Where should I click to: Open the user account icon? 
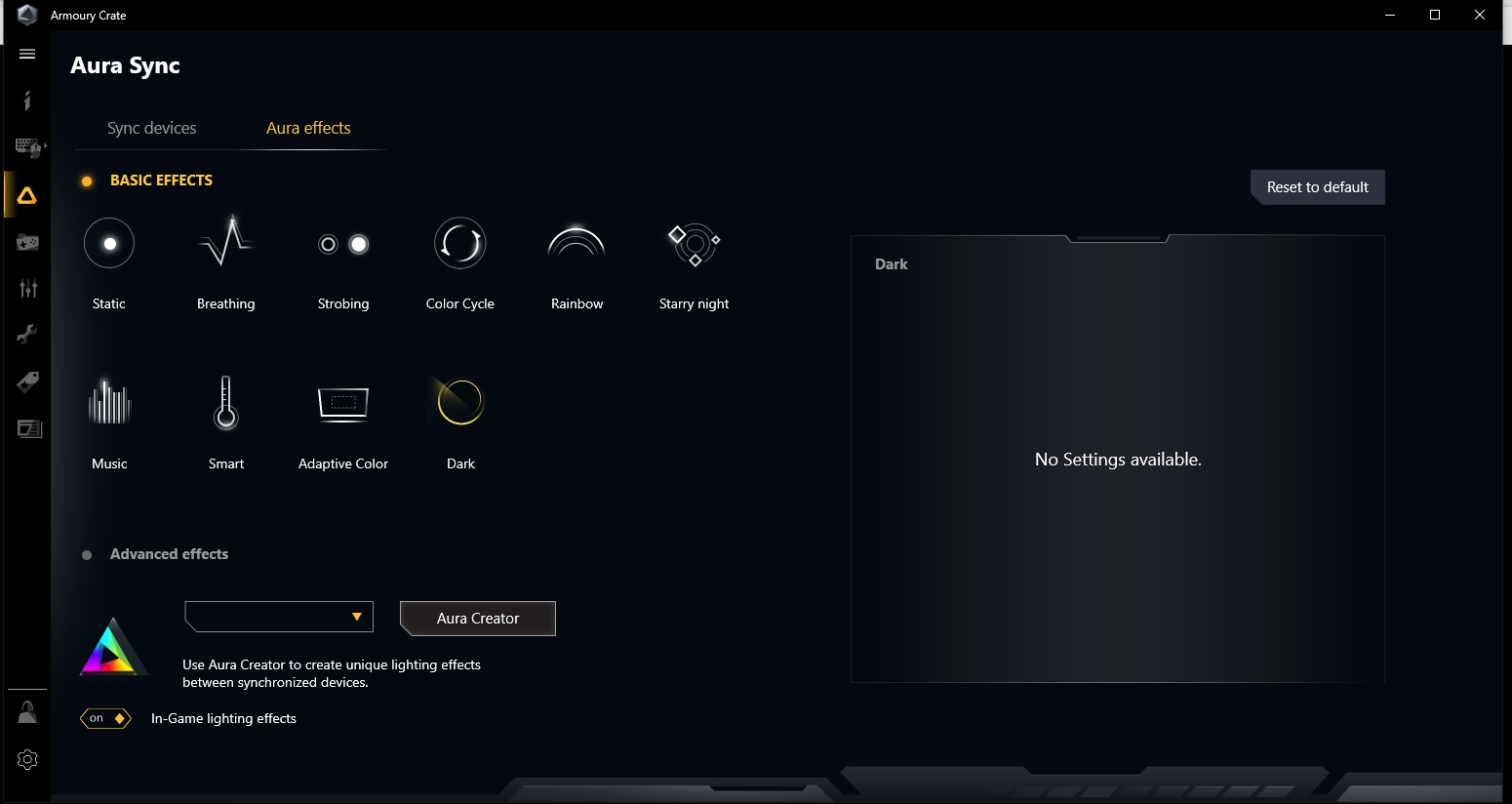(27, 712)
